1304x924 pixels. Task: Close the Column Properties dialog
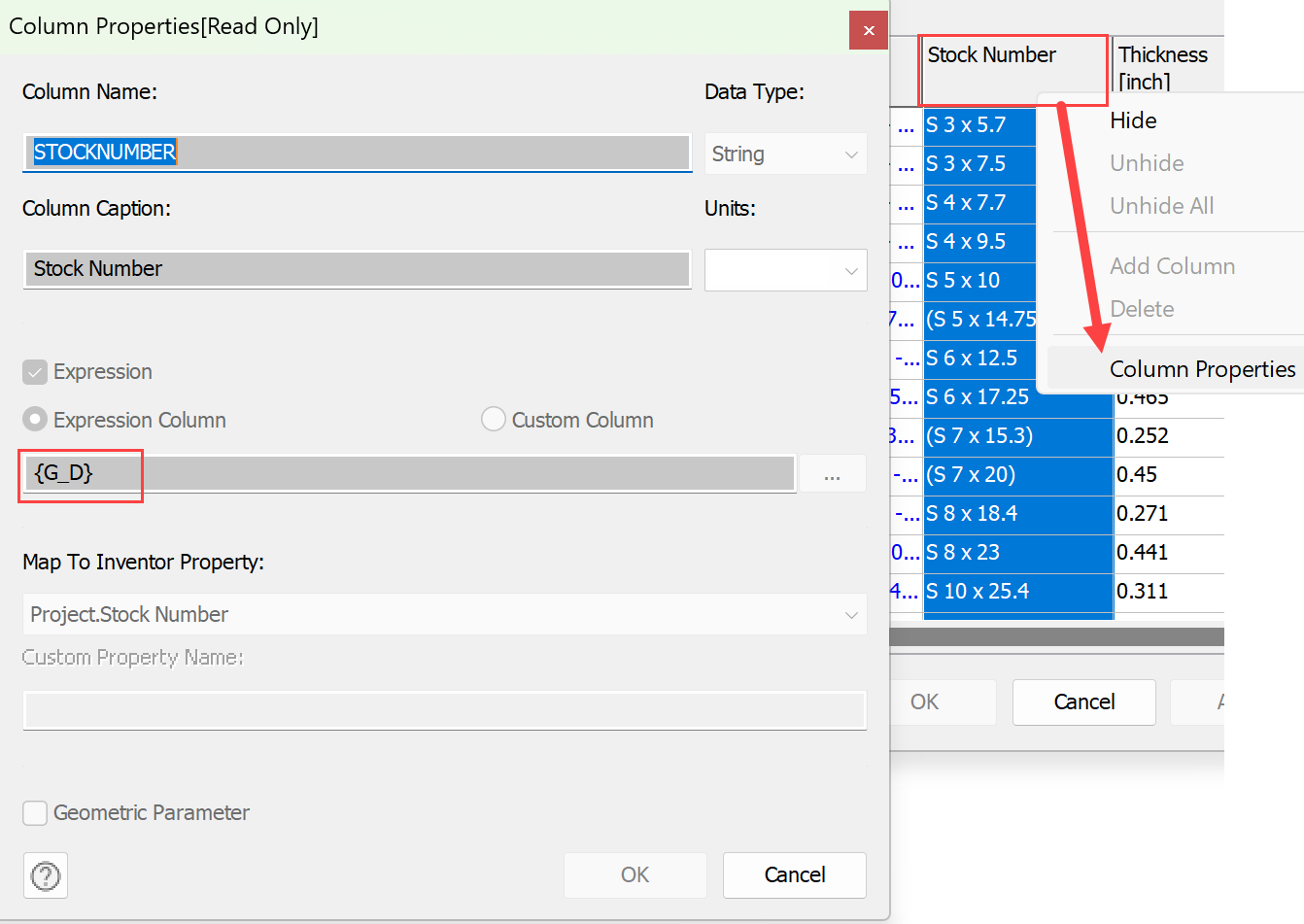tap(868, 29)
